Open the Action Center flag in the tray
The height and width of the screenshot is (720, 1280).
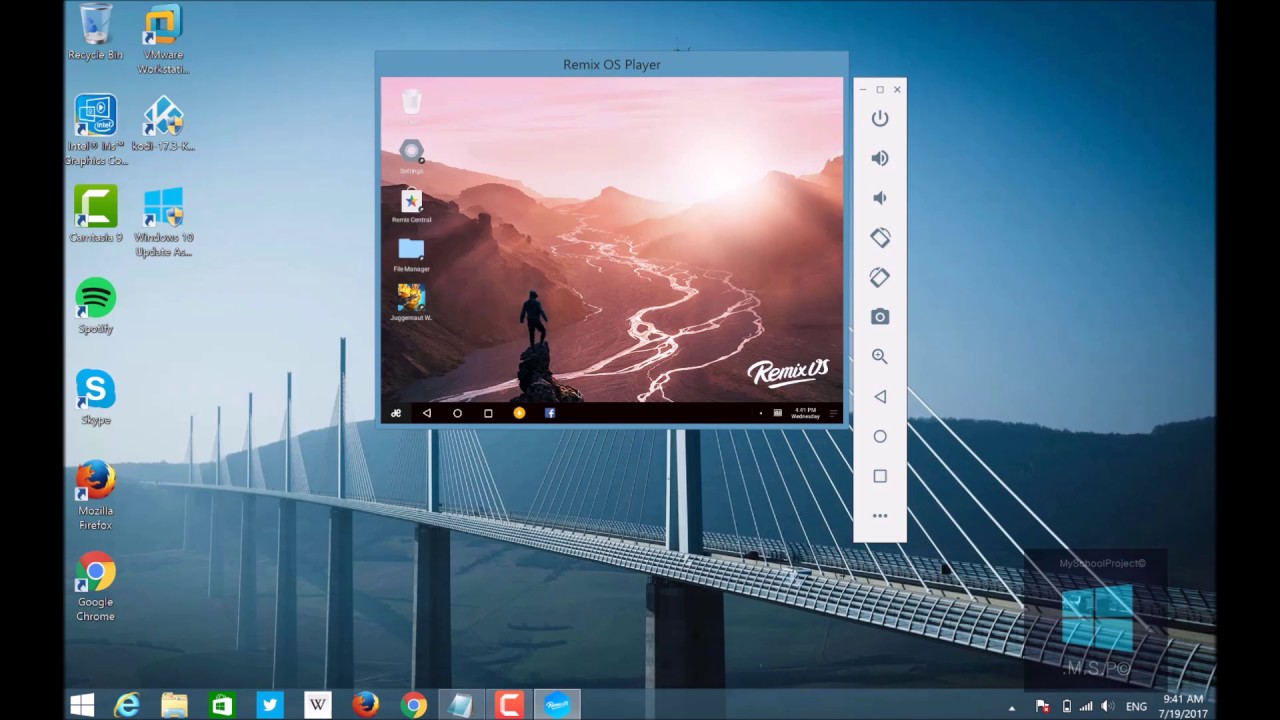click(x=1043, y=707)
